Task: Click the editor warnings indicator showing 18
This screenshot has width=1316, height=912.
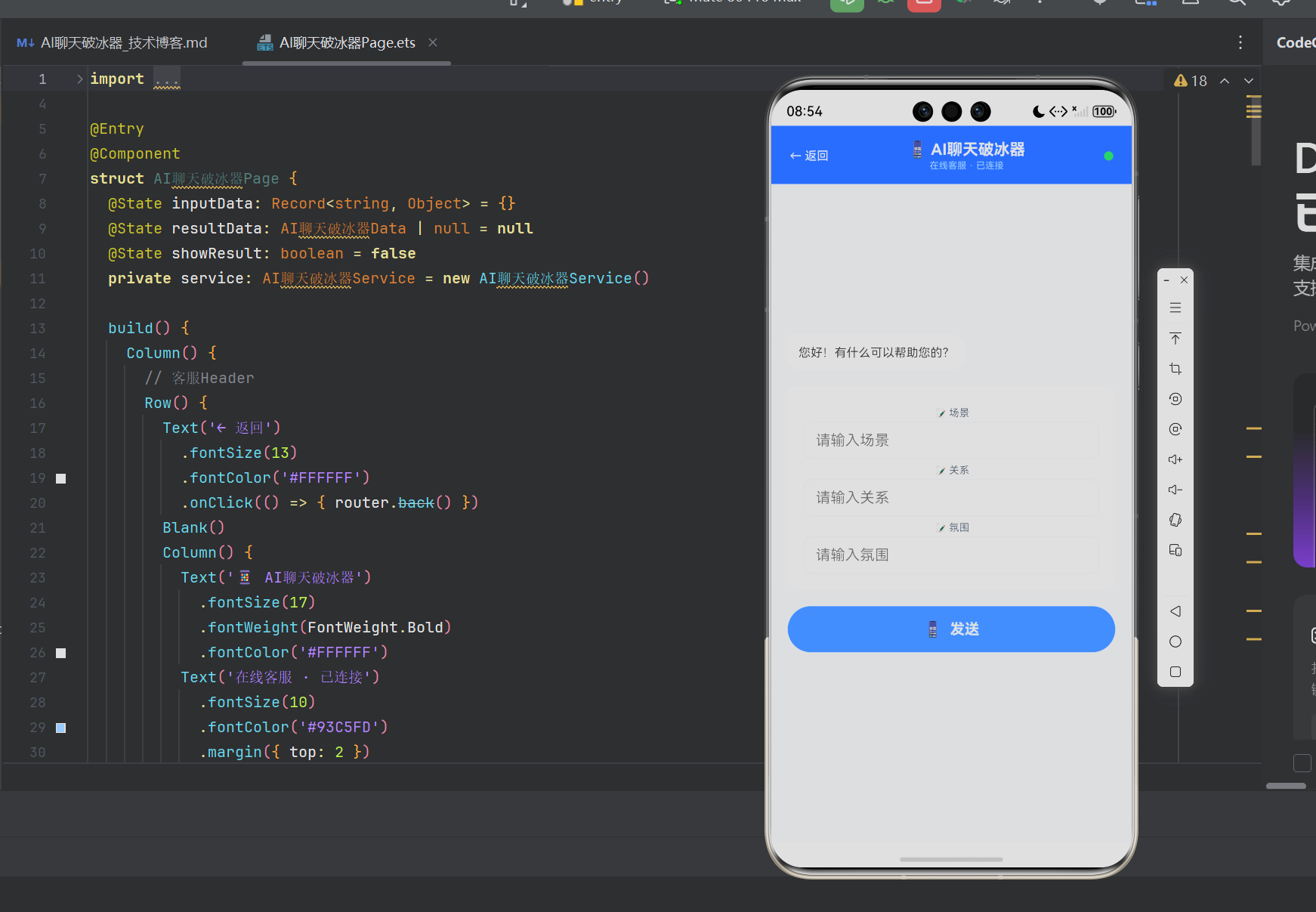Action: point(1191,81)
